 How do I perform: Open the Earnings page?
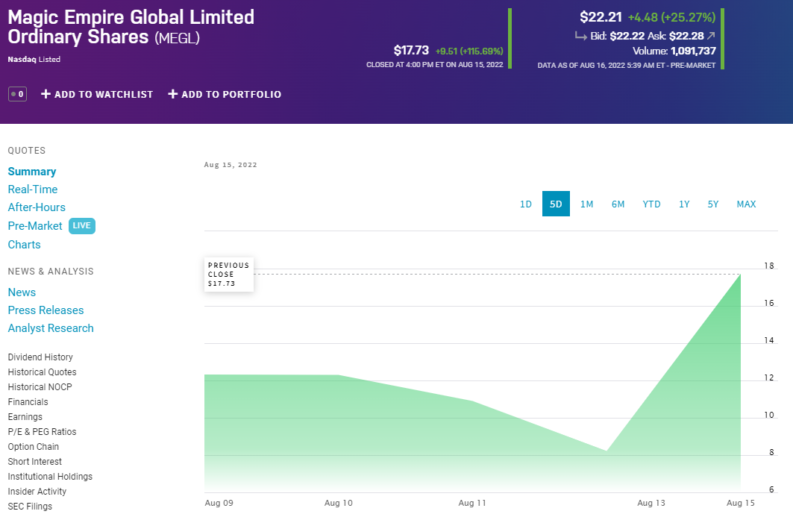point(25,417)
